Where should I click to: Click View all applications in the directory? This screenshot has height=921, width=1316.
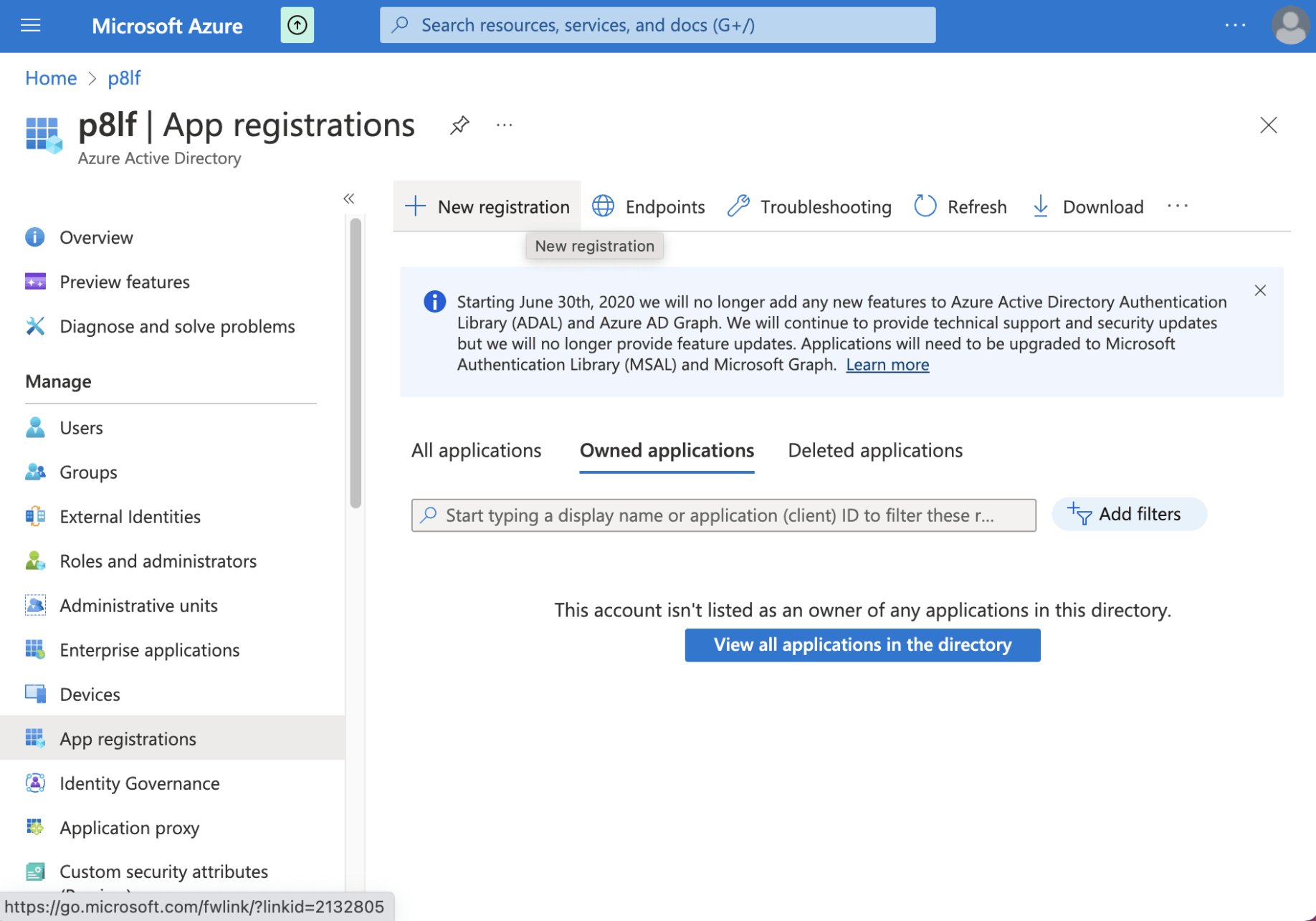862,644
